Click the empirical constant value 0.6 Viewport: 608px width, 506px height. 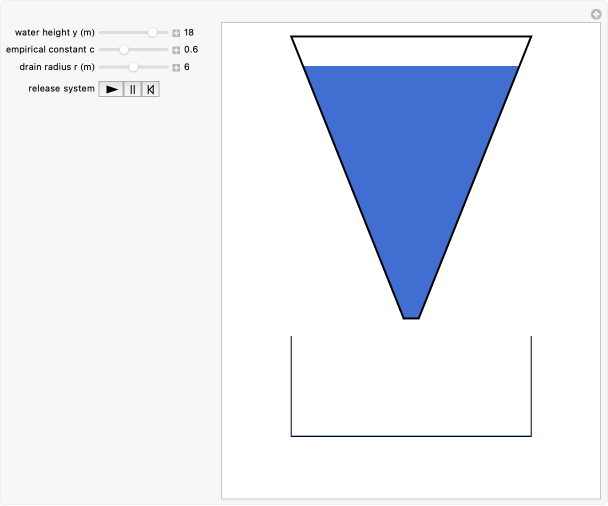[191, 50]
